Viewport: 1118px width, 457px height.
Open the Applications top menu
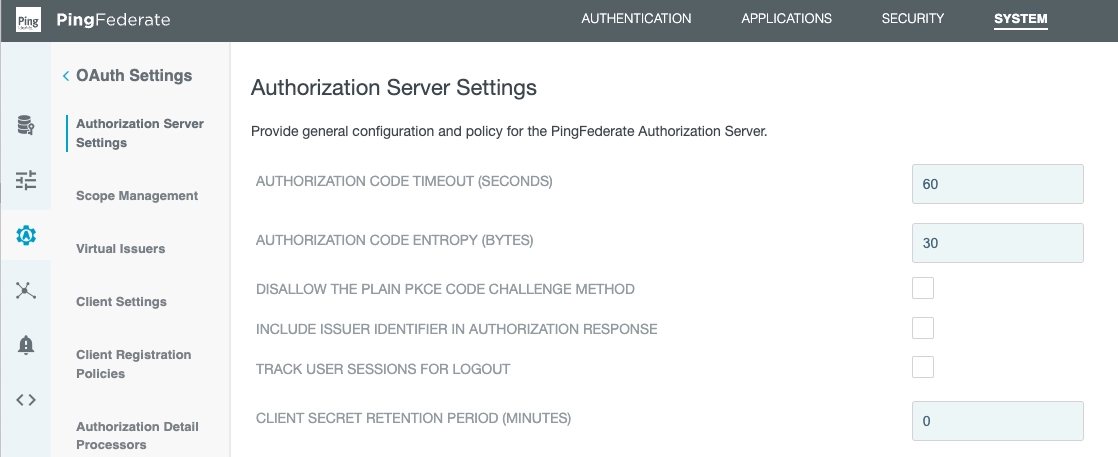point(786,19)
